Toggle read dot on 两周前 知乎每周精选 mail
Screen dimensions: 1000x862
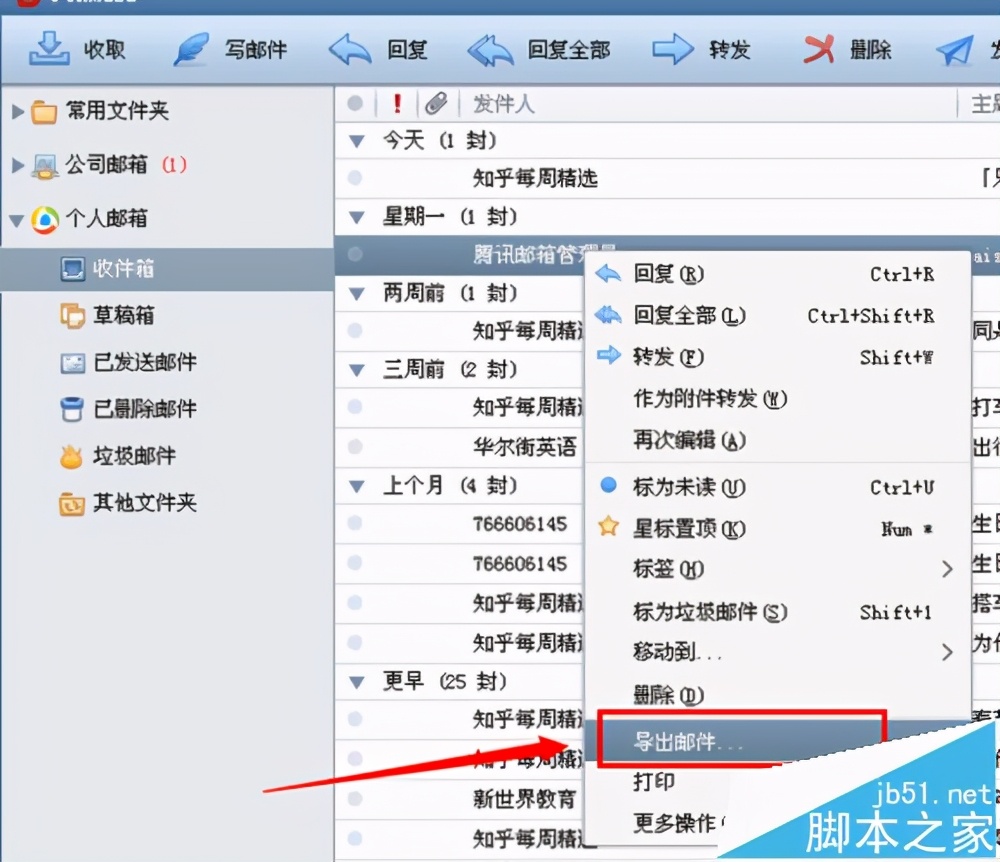(x=355, y=330)
